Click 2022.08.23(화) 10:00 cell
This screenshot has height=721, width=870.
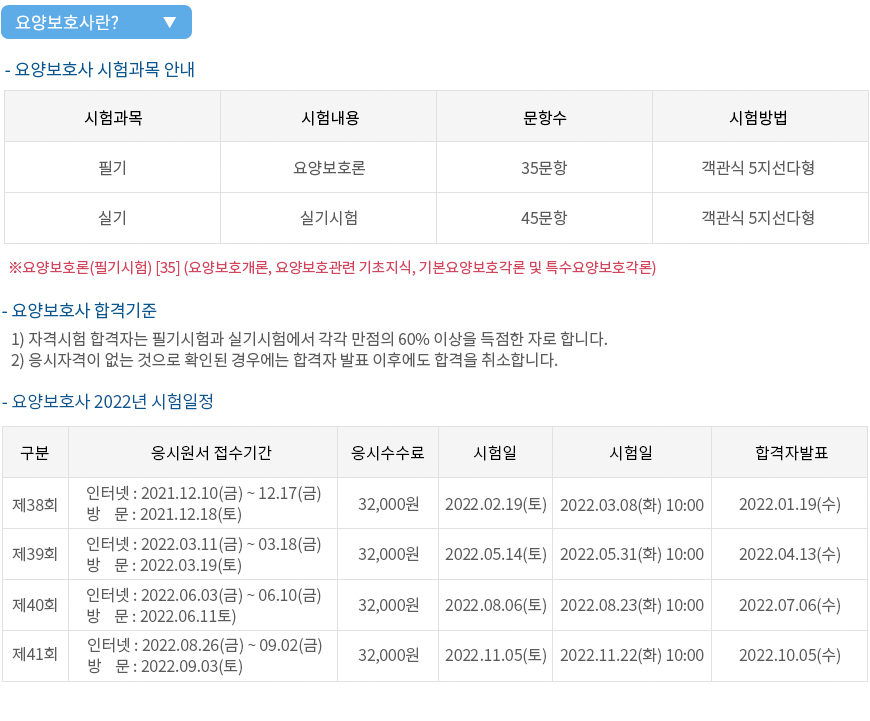click(632, 604)
